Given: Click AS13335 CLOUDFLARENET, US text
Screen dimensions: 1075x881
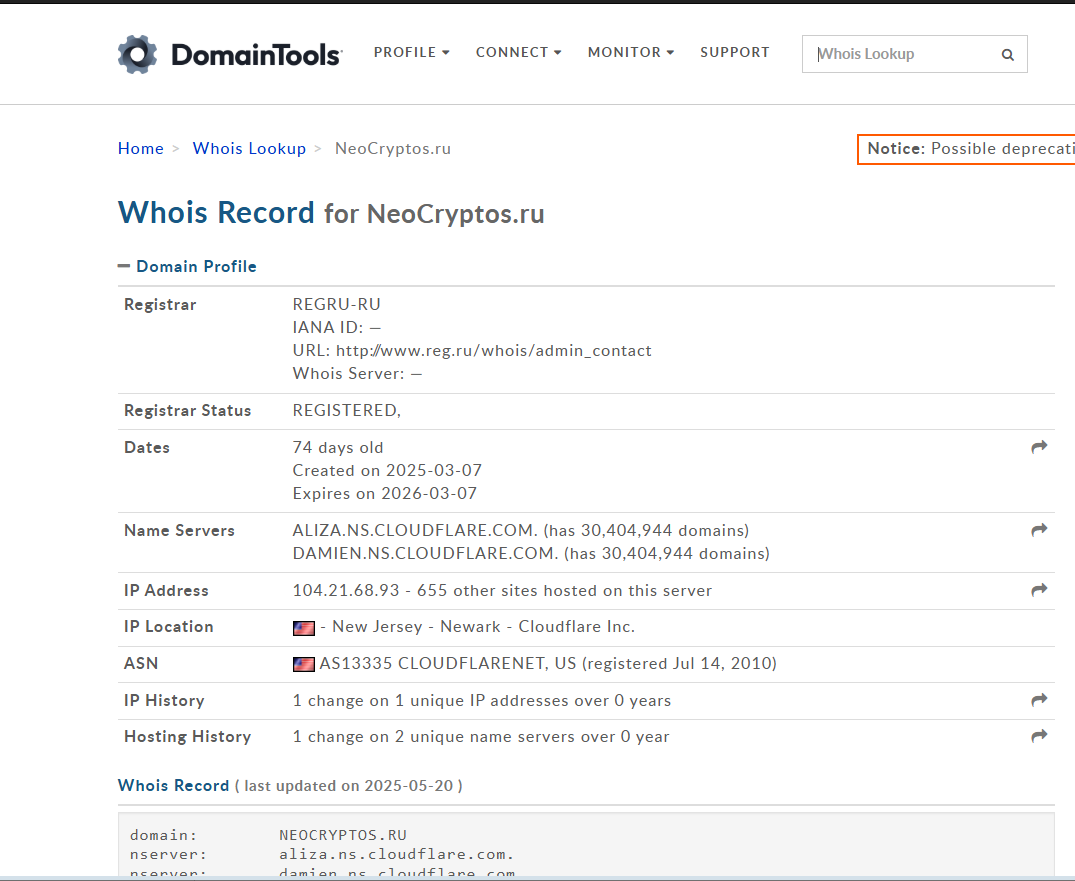Looking at the screenshot, I should [x=448, y=664].
